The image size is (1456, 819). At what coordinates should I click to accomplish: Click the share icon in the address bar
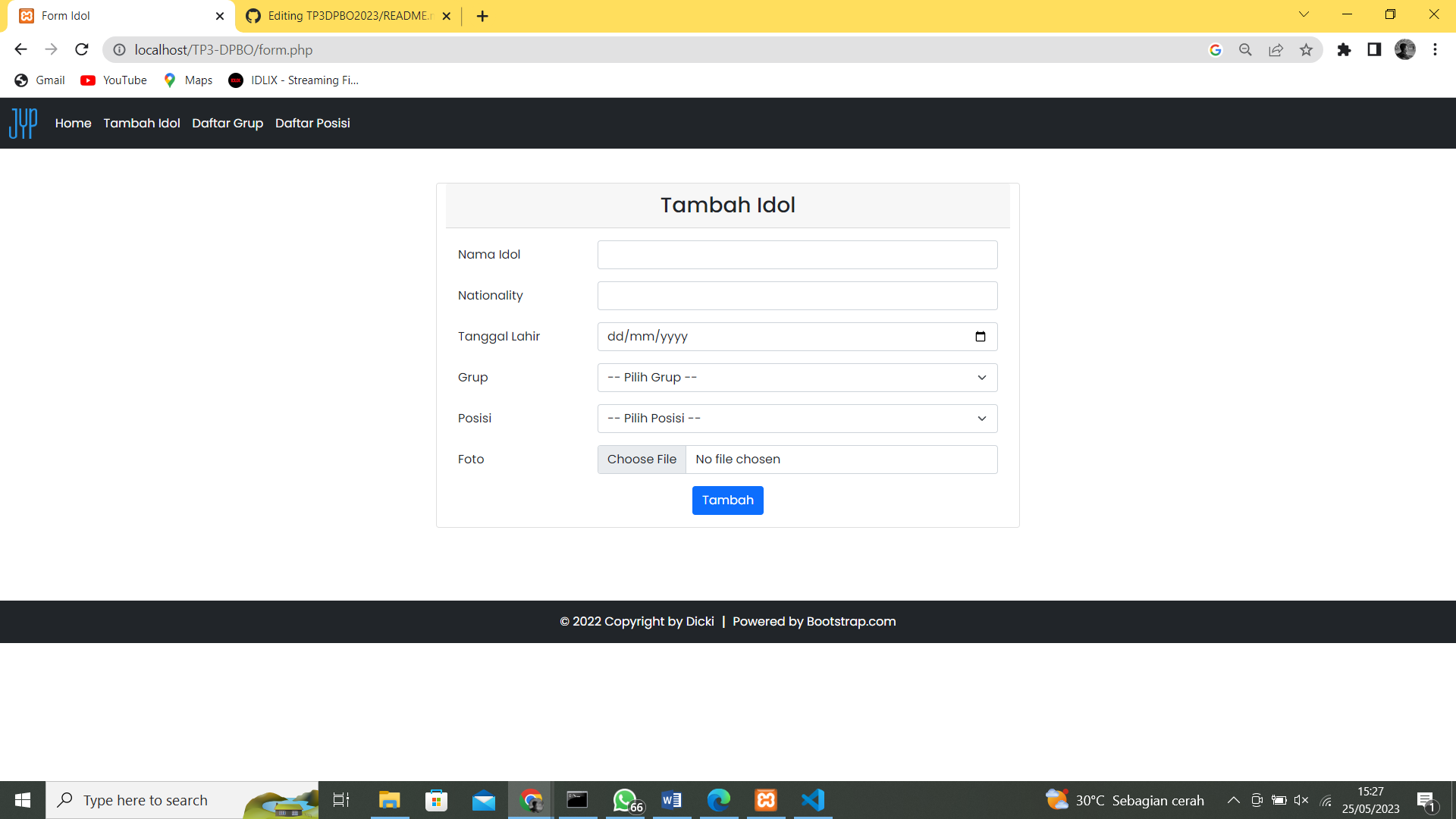point(1276,49)
